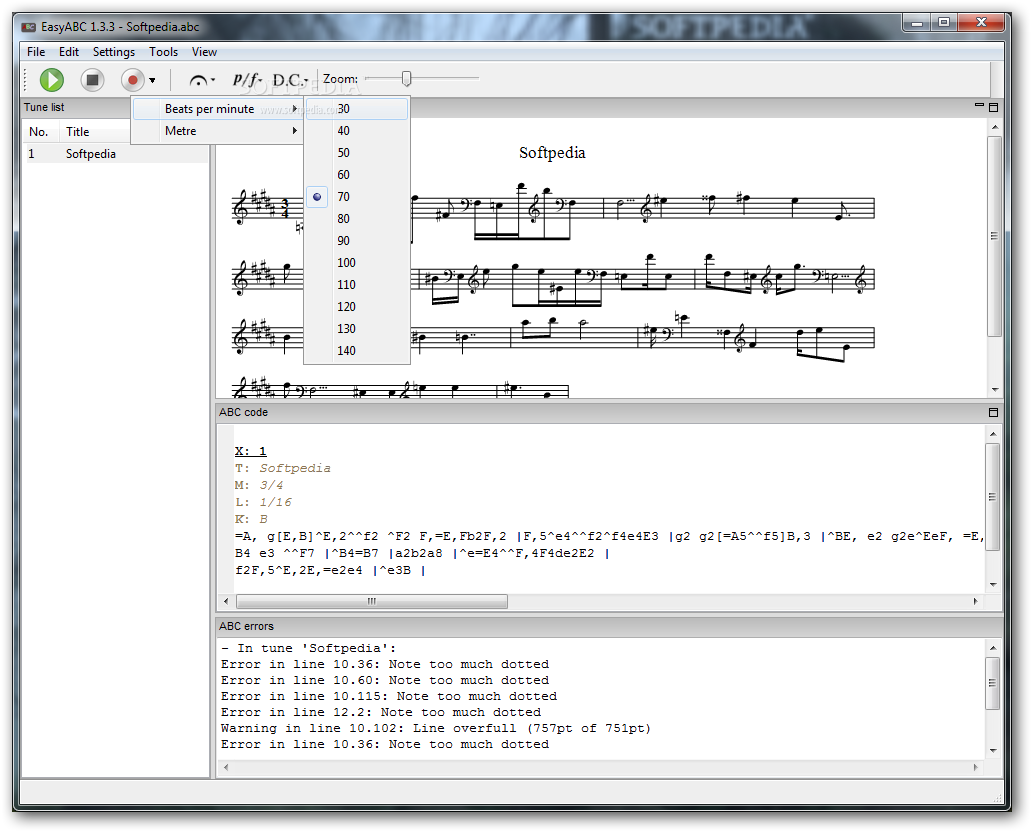
Task: Close the EasyABC window
Action: [x=981, y=22]
